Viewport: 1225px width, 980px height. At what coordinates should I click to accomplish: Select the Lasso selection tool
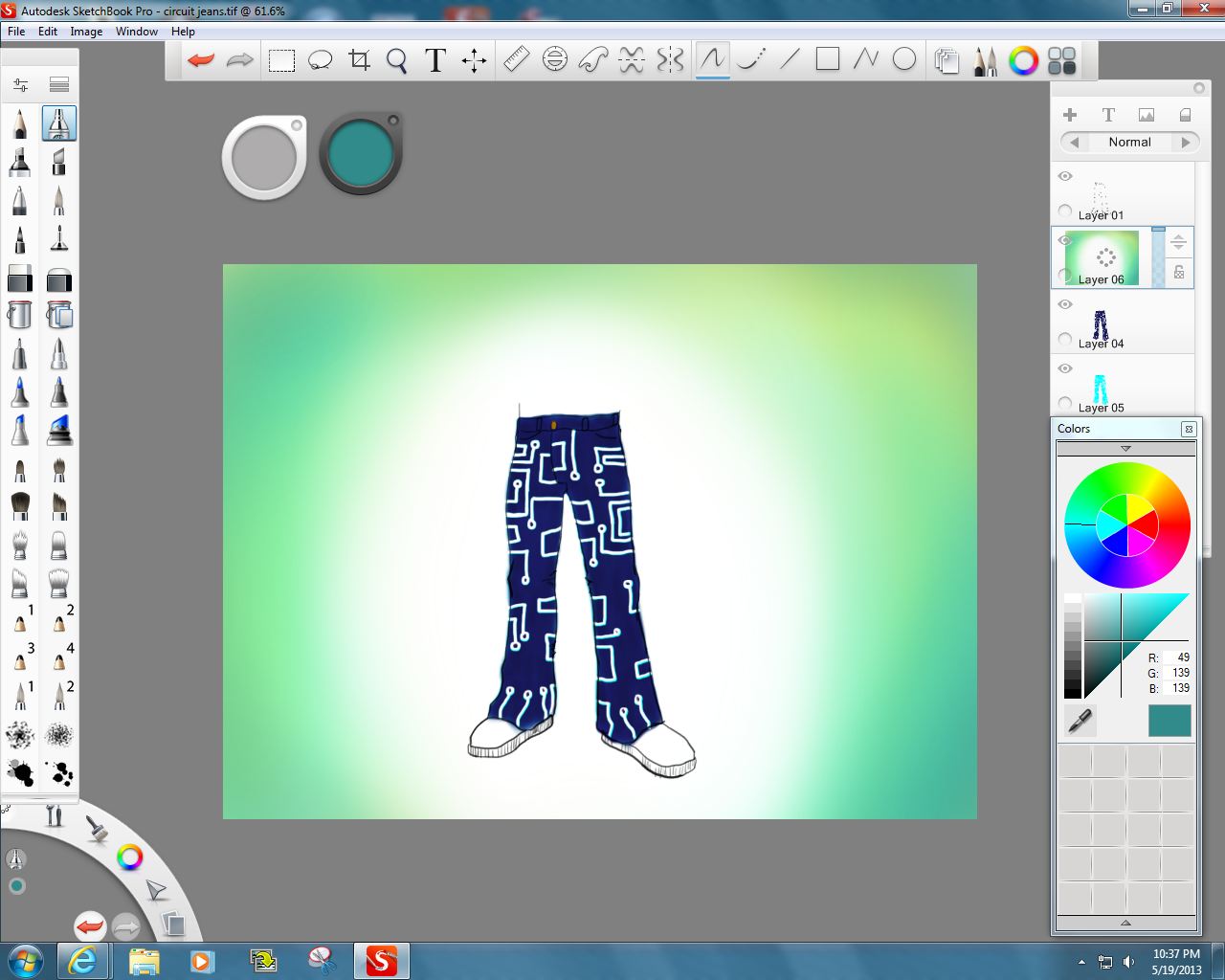pyautogui.click(x=320, y=59)
